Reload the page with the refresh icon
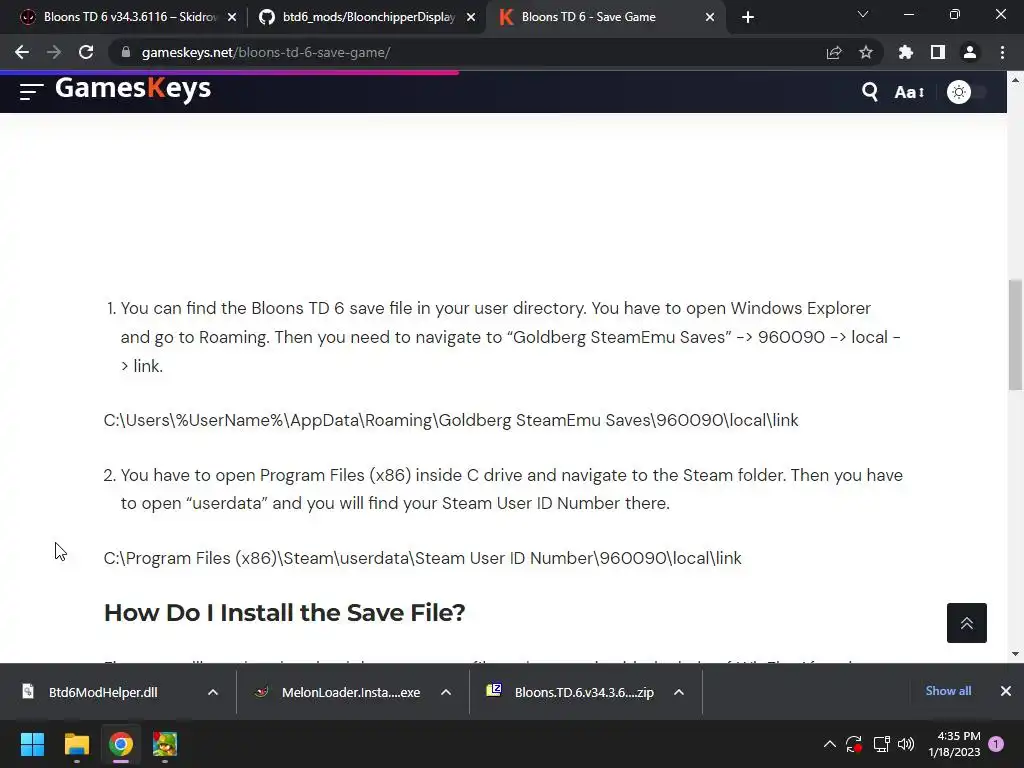 click(x=86, y=52)
